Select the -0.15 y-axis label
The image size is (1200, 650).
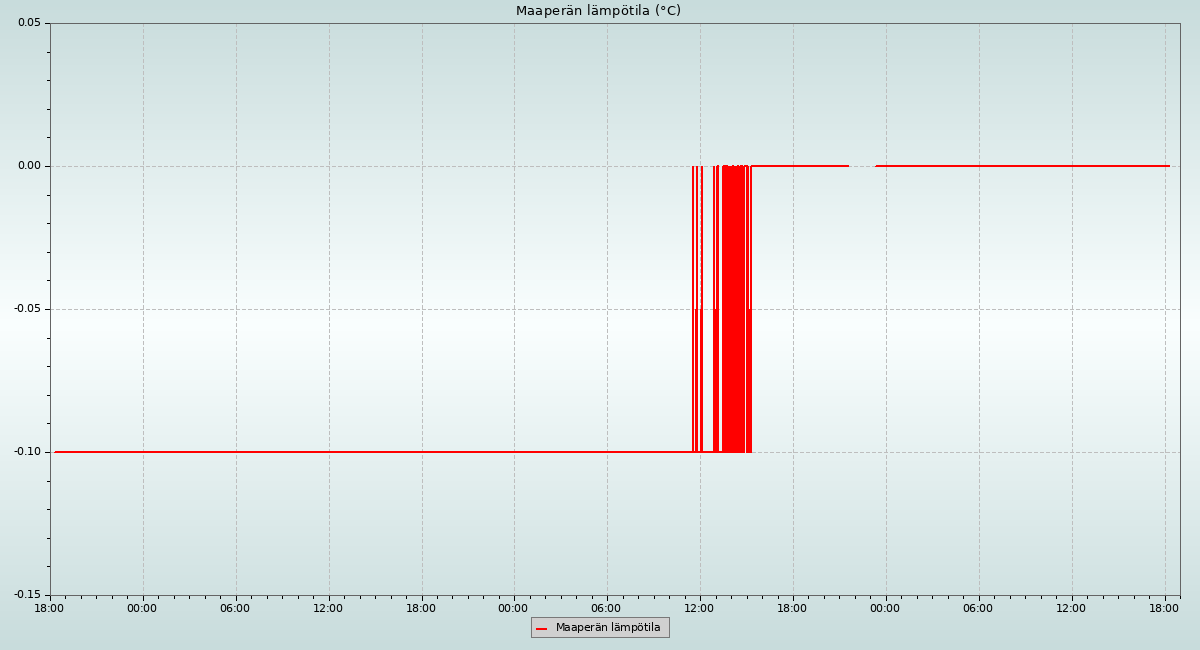point(27,595)
